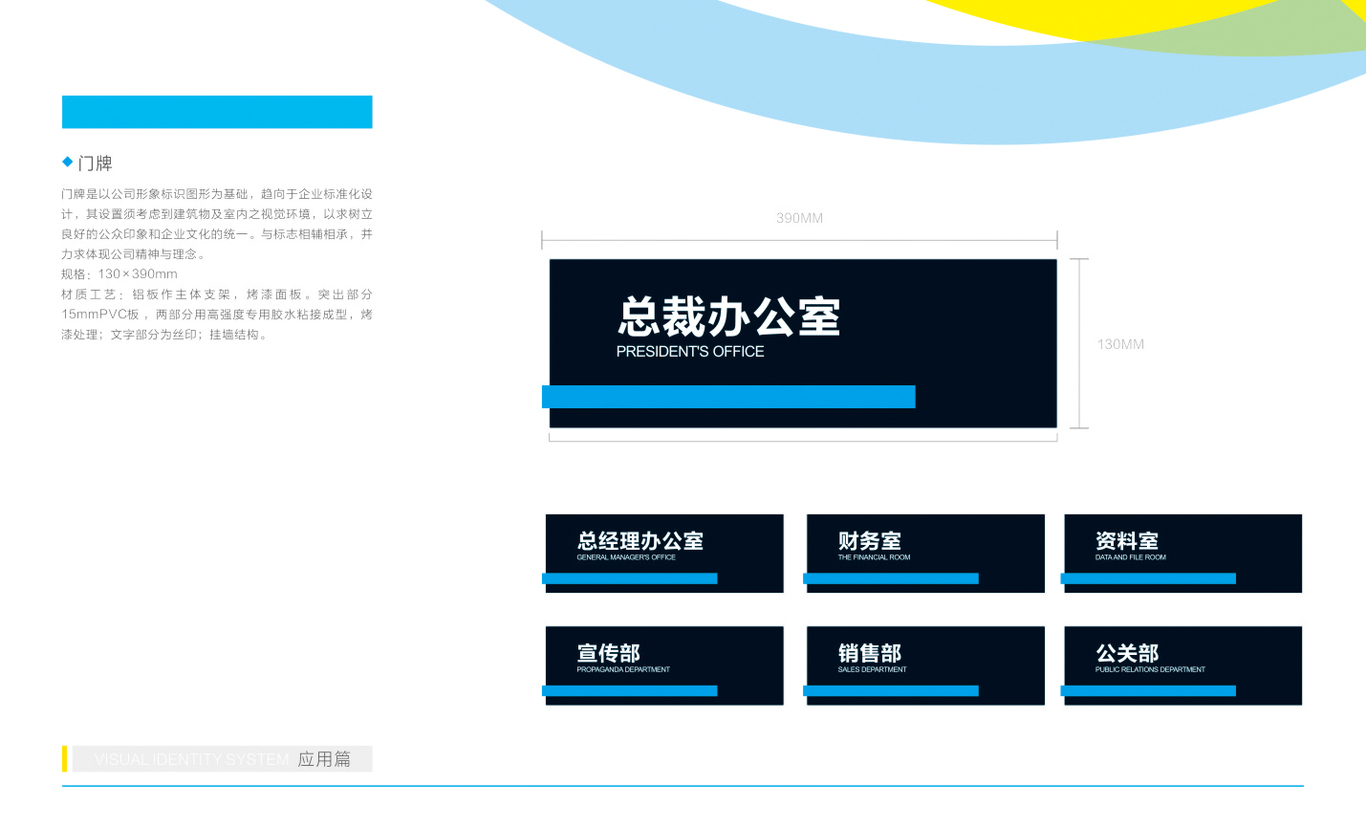The image size is (1366, 828).
Task: Click the blue stripe on the President's Office sign
Action: [x=728, y=396]
